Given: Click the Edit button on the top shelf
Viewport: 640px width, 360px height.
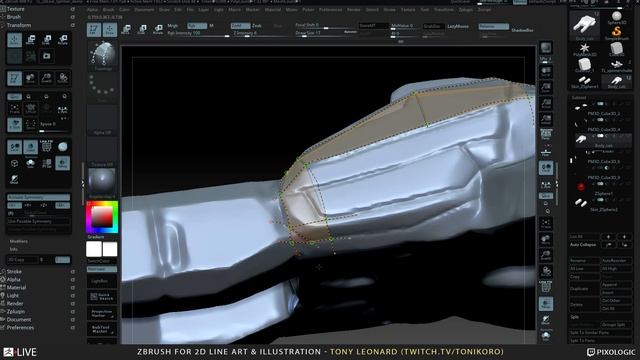Looking at the screenshot, I should pyautogui.click(x=94, y=29).
